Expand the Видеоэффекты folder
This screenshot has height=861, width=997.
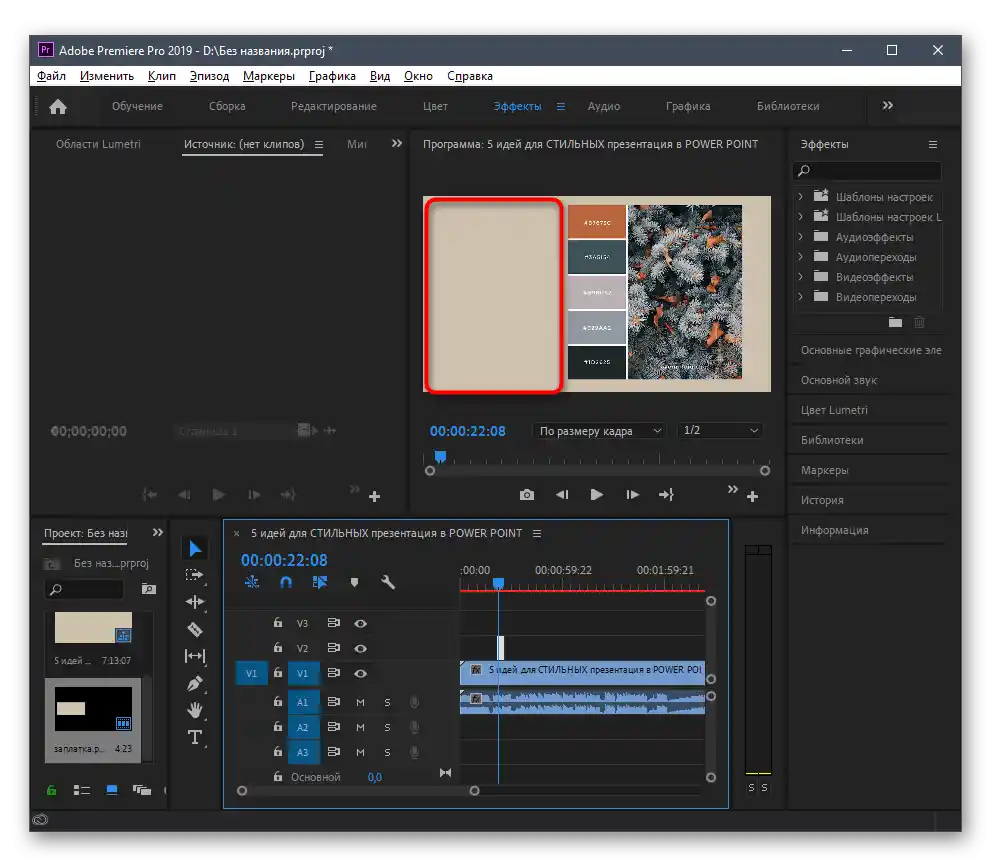point(800,277)
